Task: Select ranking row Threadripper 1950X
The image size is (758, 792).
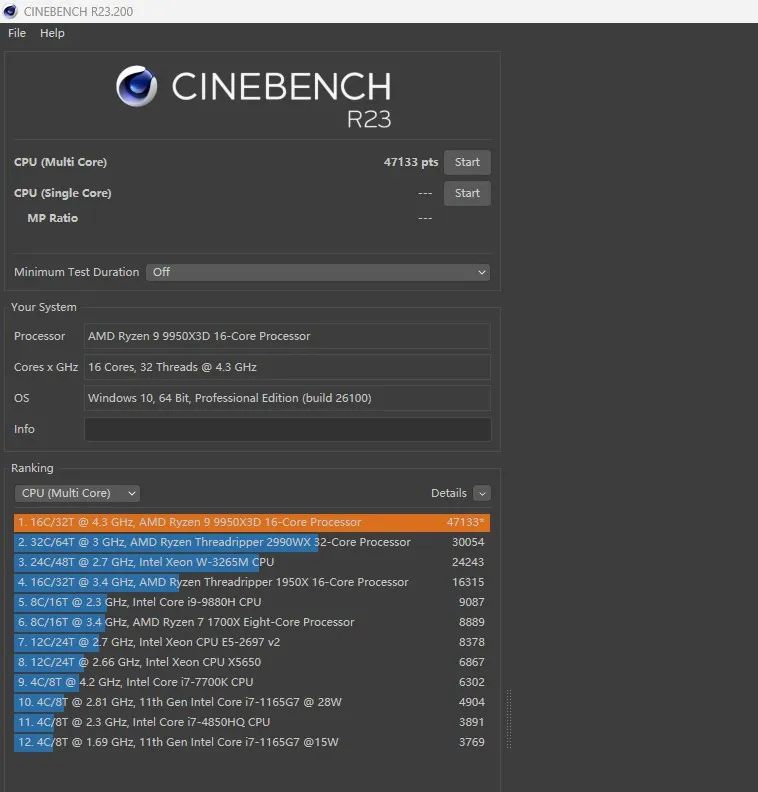Action: point(252,582)
